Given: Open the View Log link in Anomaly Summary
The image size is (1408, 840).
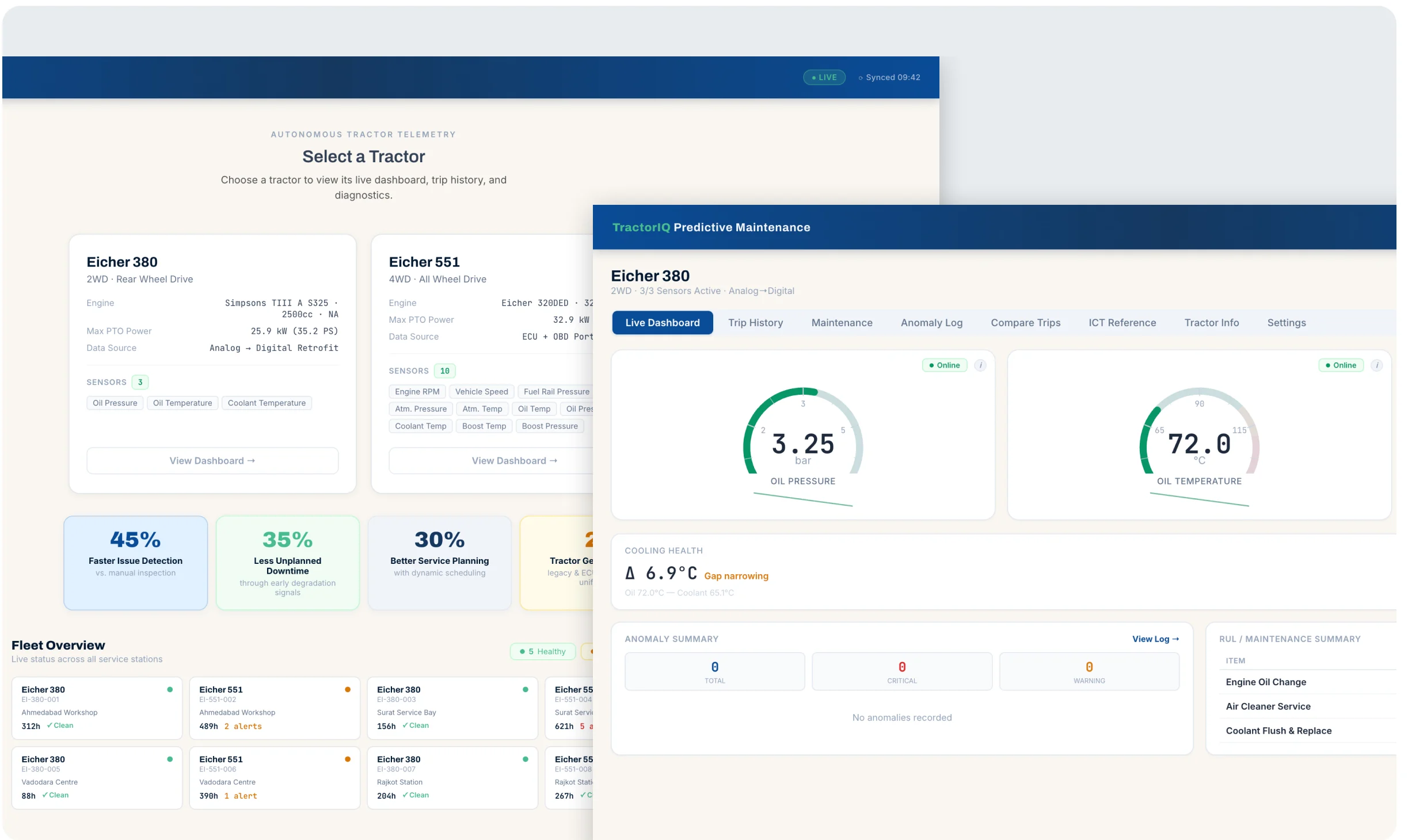Looking at the screenshot, I should tap(1156, 639).
